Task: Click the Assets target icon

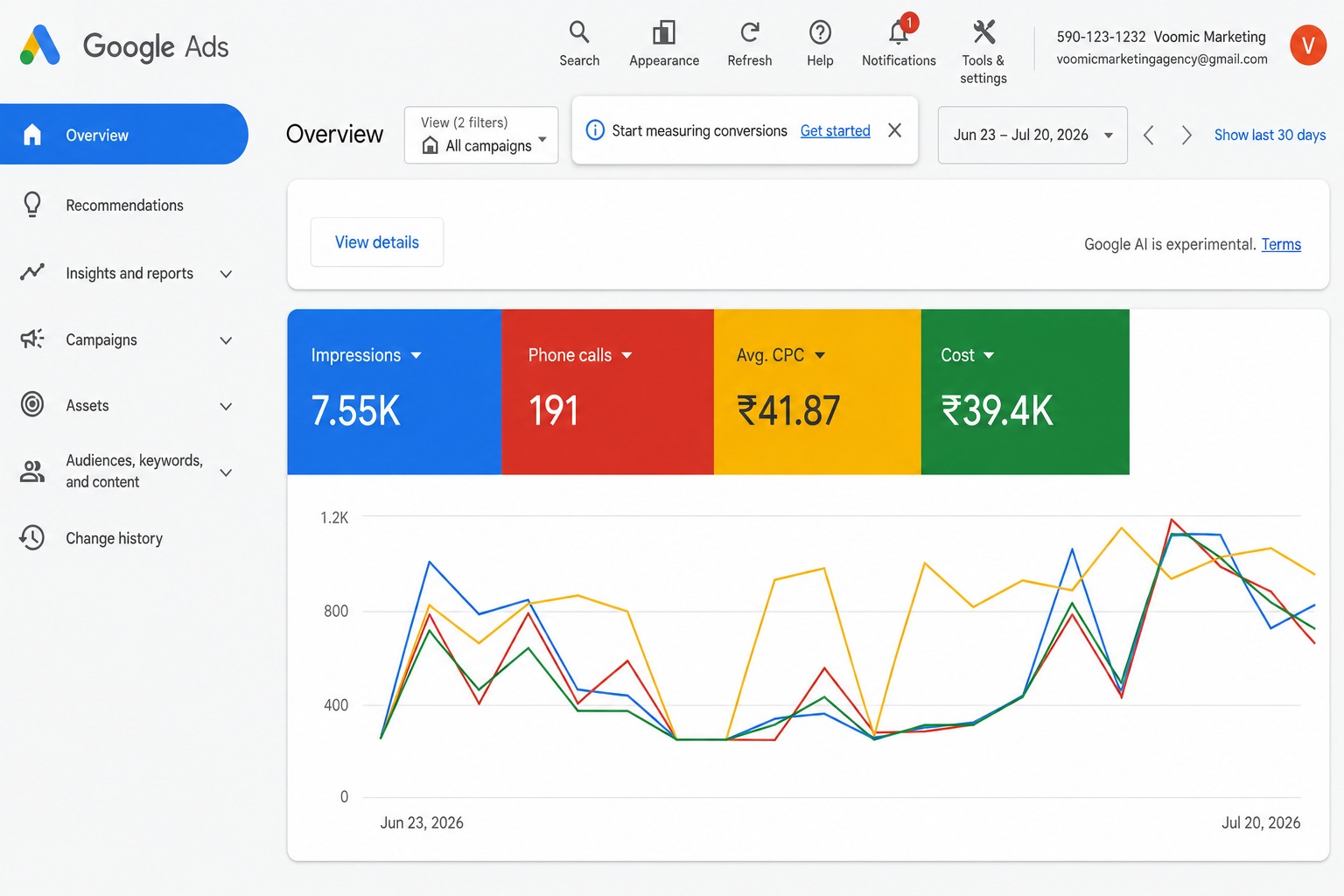Action: click(x=32, y=404)
